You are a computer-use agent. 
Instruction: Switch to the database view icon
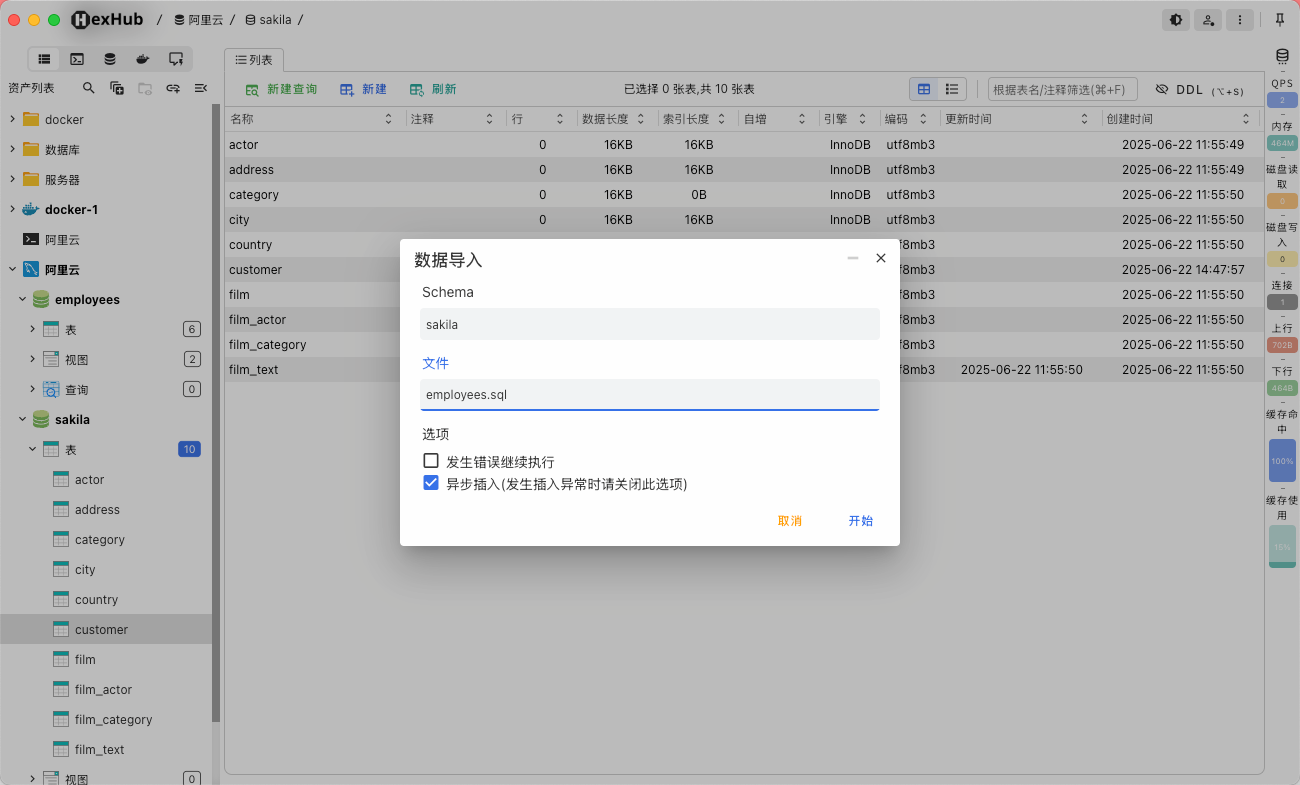click(110, 59)
